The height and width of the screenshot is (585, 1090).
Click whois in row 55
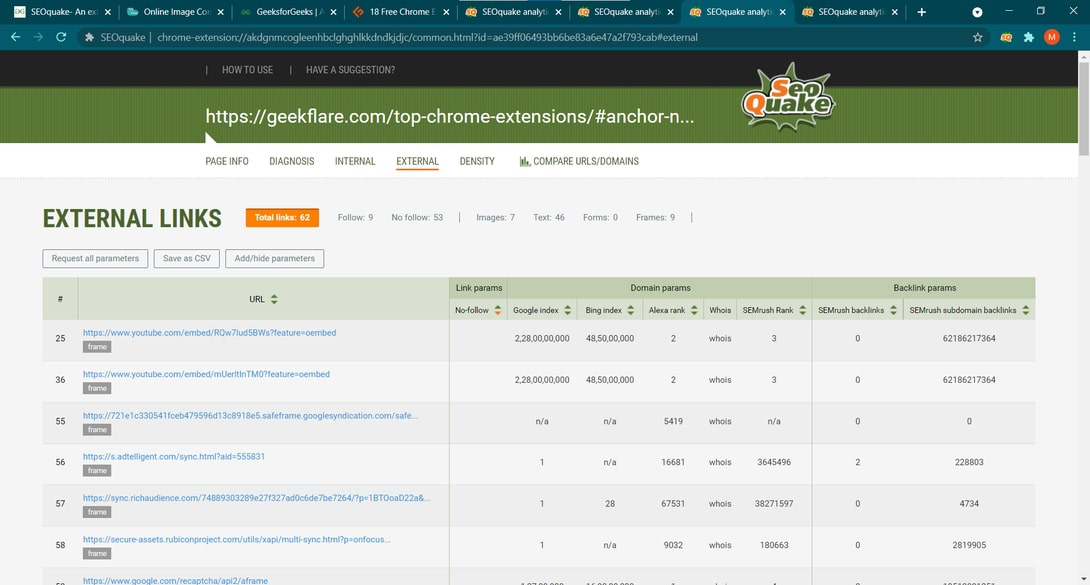tap(719, 421)
